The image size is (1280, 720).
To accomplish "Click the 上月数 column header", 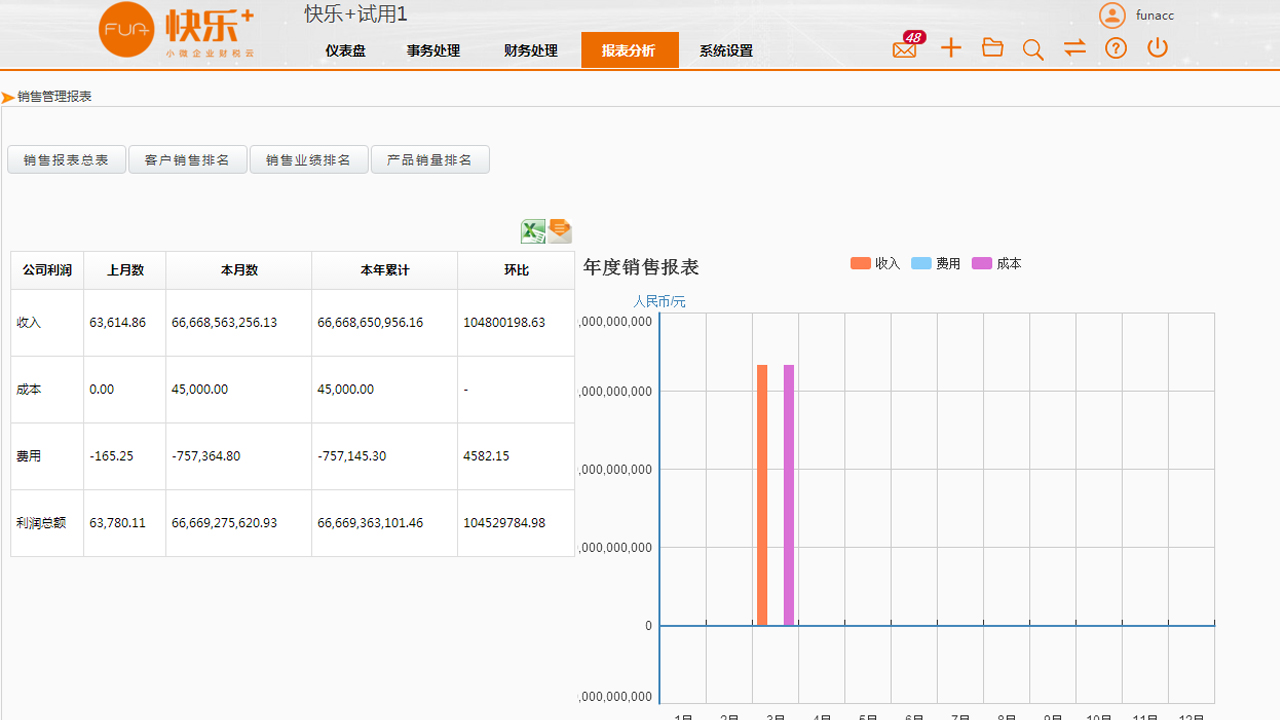I will click(x=125, y=270).
